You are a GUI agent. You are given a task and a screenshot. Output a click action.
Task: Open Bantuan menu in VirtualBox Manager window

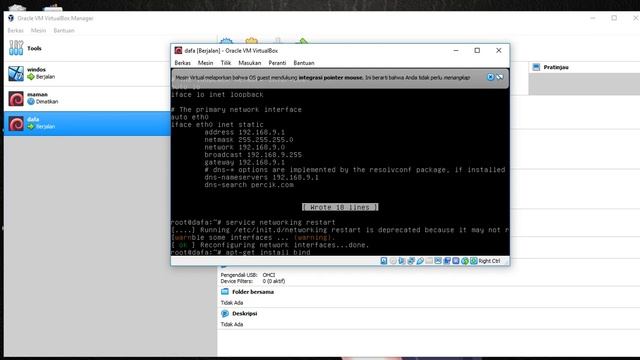(x=64, y=31)
